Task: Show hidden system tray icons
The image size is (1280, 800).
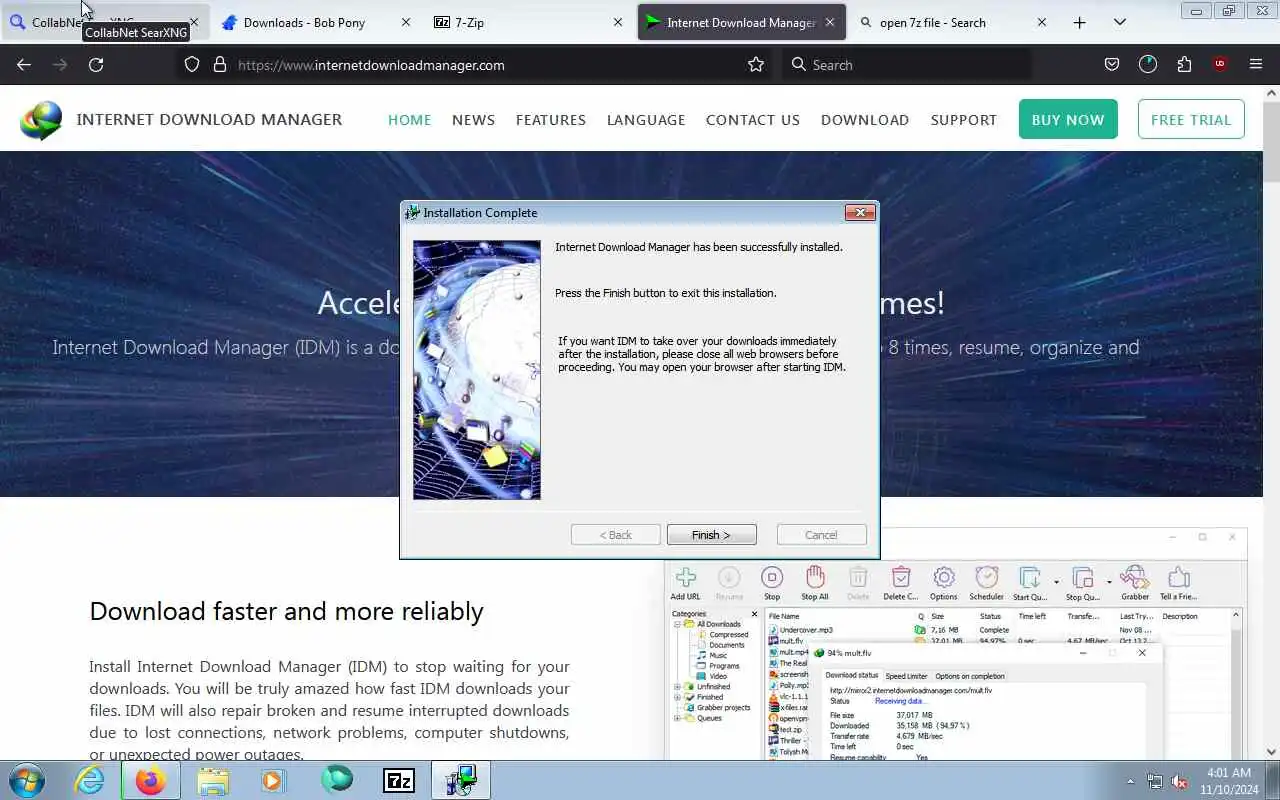Action: [1131, 781]
